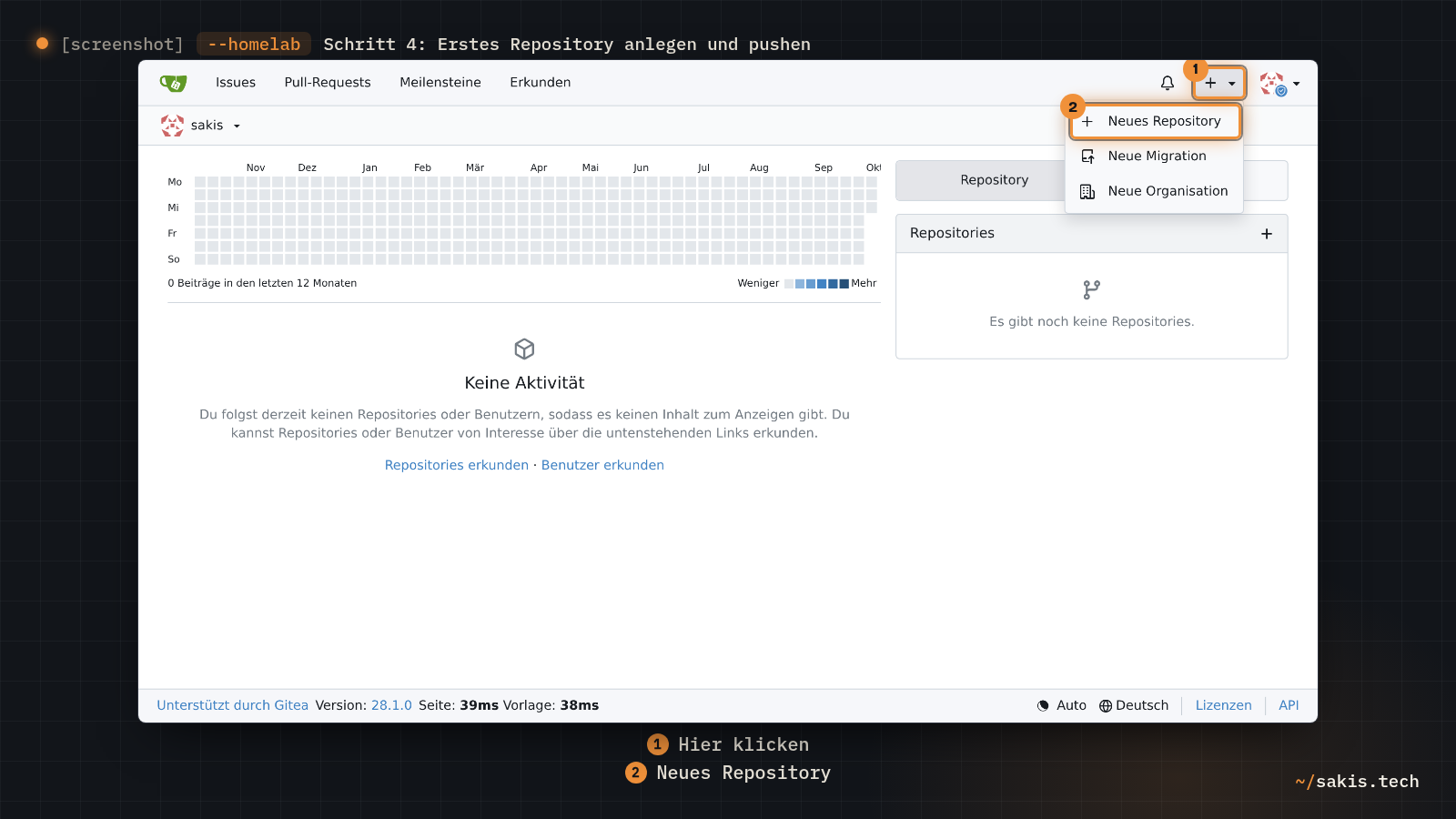Image resolution: width=1456 pixels, height=819 pixels.
Task: Go to Meilensteine
Action: pos(440,83)
